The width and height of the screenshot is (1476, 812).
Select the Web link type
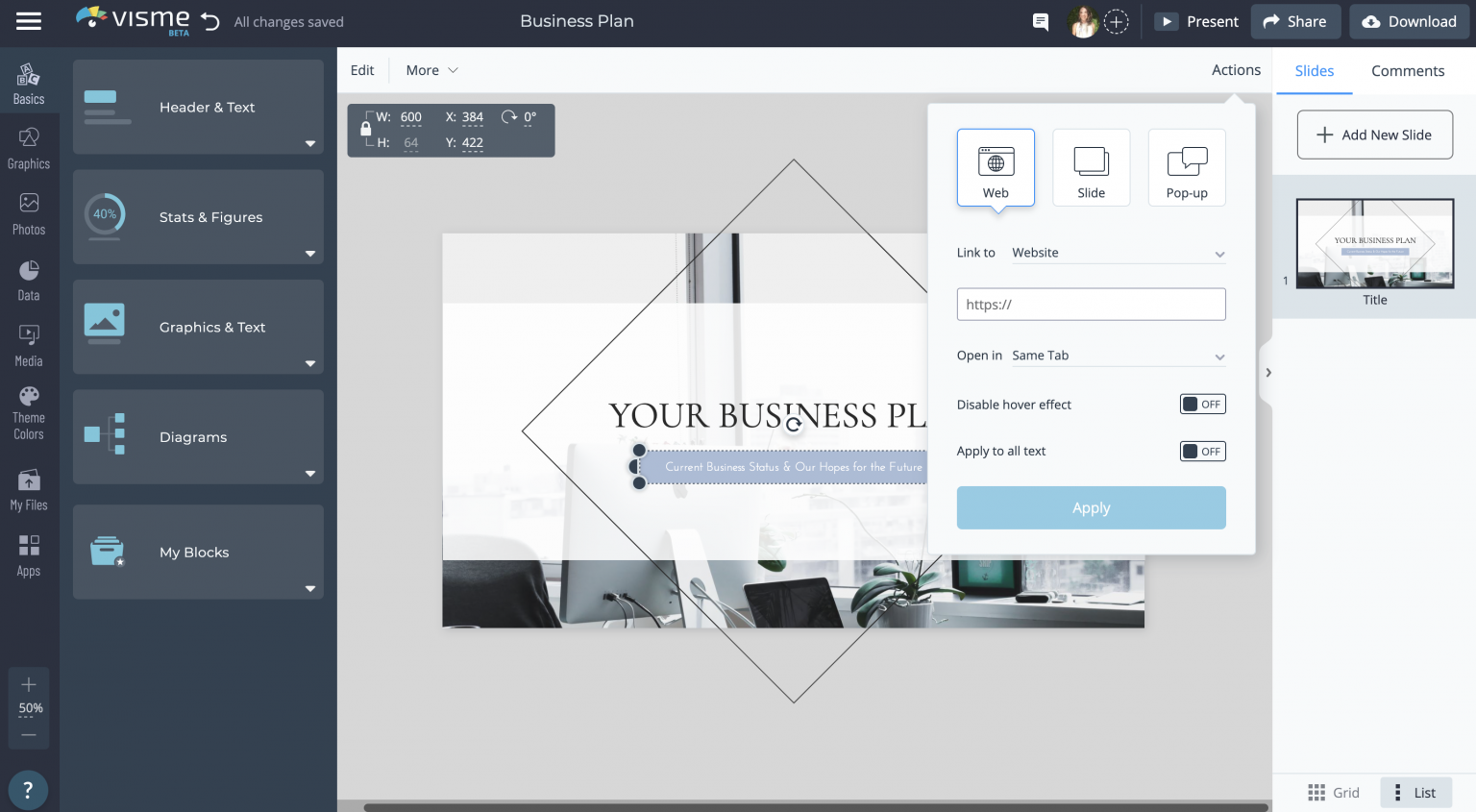click(996, 167)
